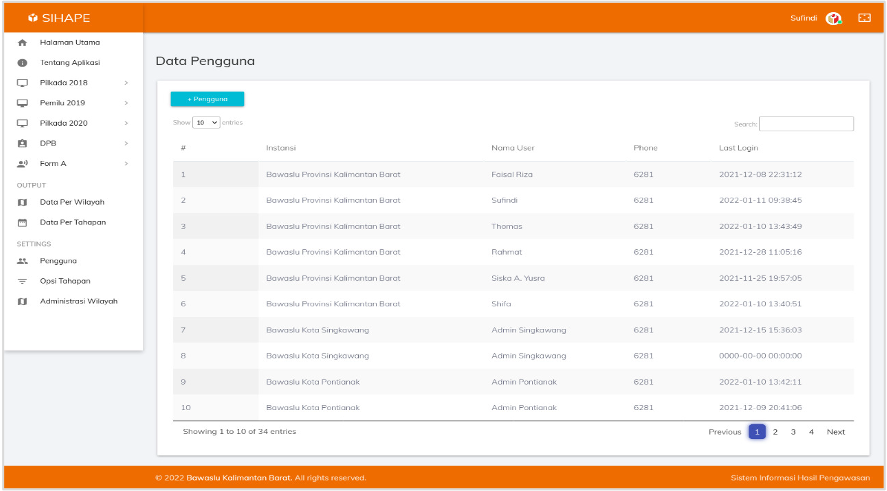Image resolution: width=887 pixels, height=491 pixels.
Task: Go to the Next page of entries
Action: pos(836,432)
